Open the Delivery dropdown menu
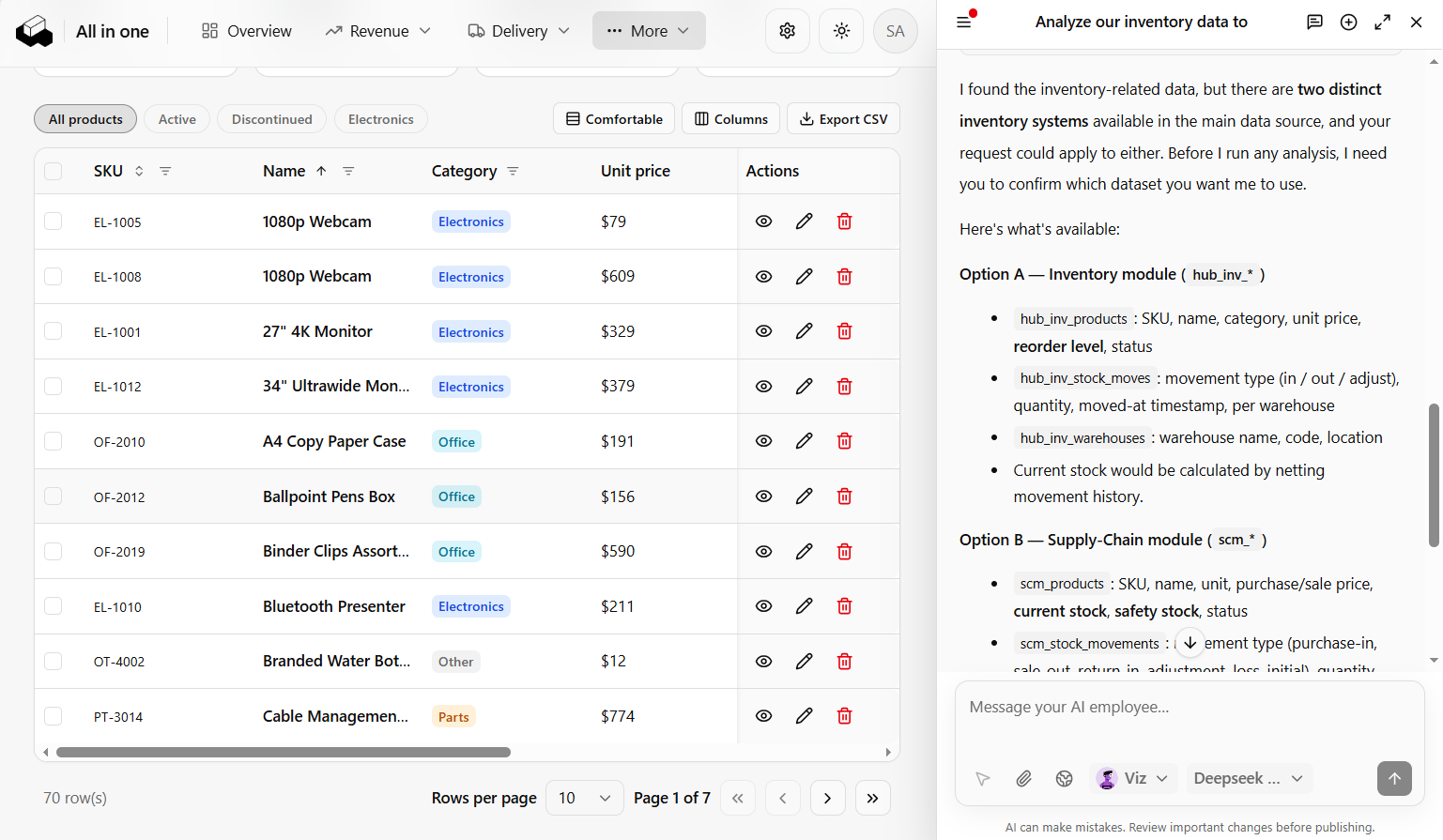 519,31
